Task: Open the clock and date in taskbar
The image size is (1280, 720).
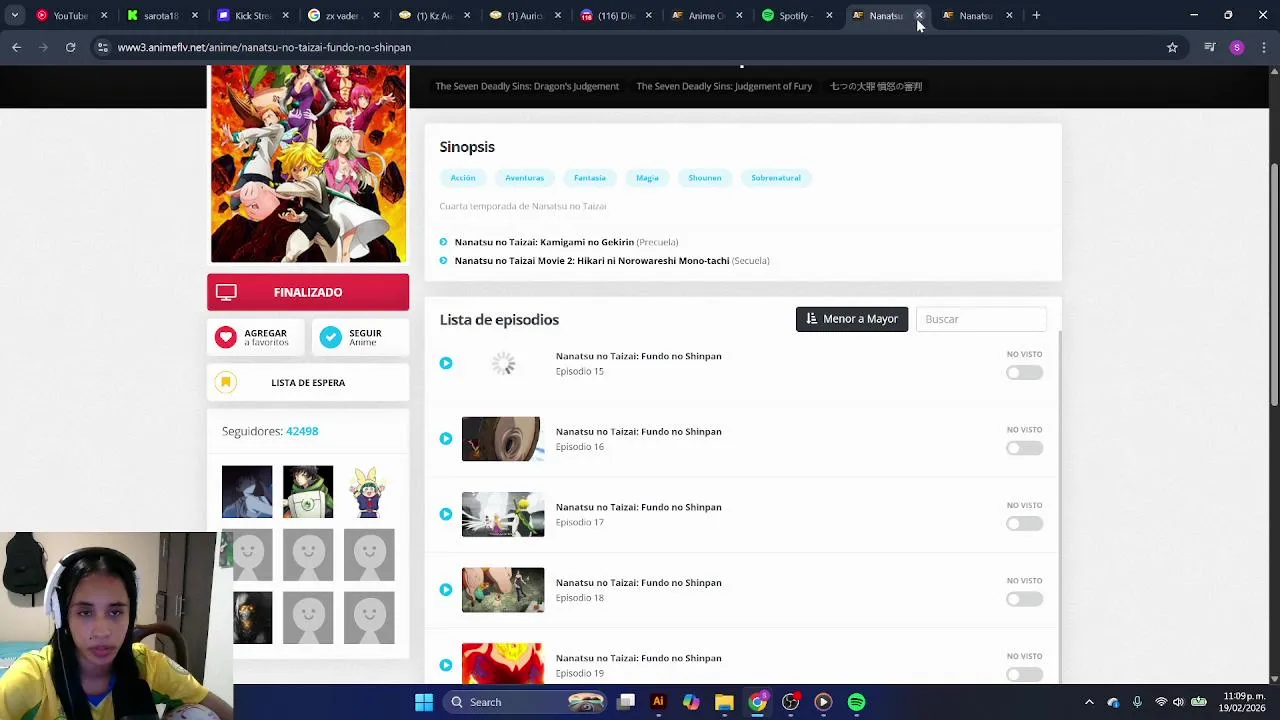Action: (1243, 702)
